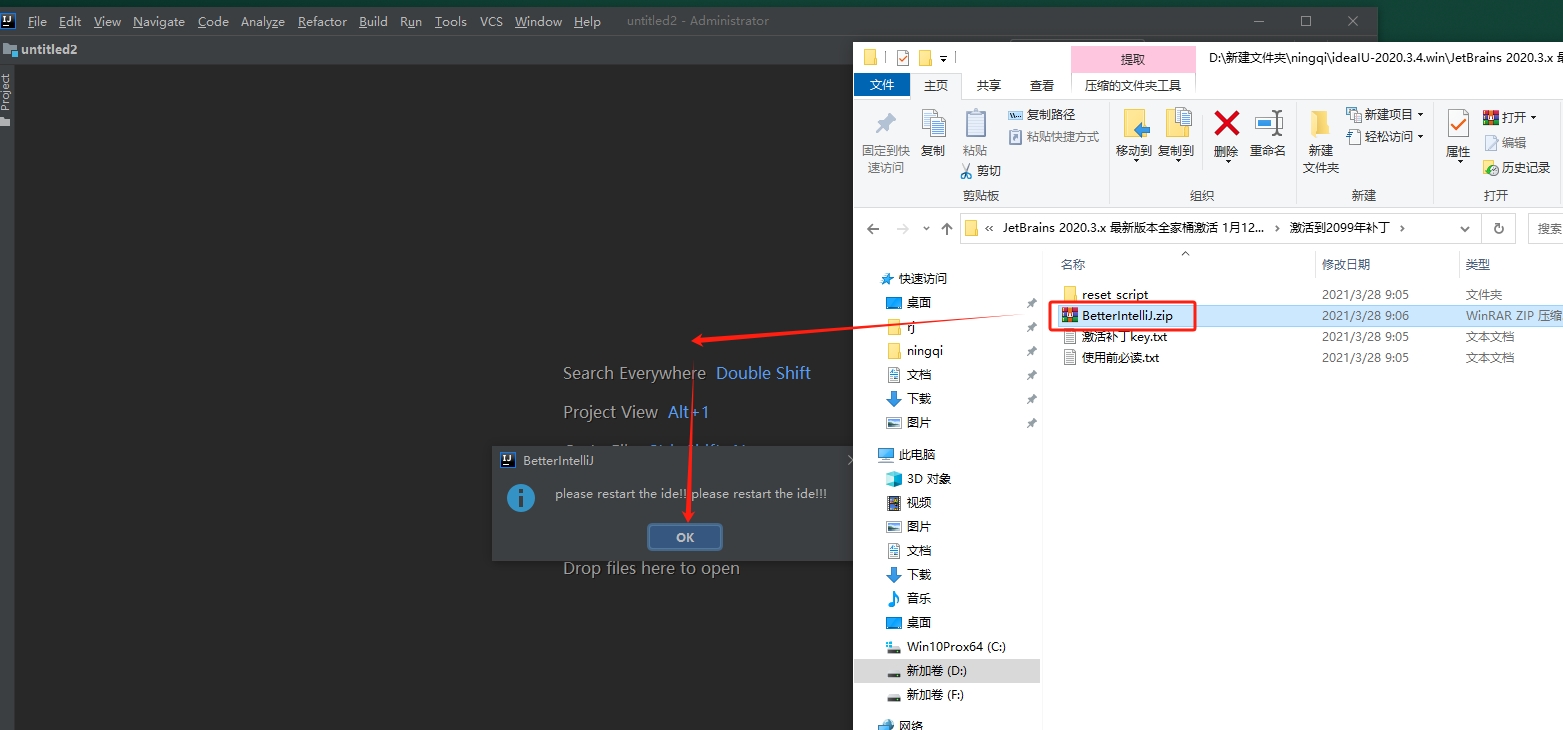Screen dimensions: 1563x730
Task: Click the 固定到快速访问 pin icon
Action: pyautogui.click(x=886, y=124)
